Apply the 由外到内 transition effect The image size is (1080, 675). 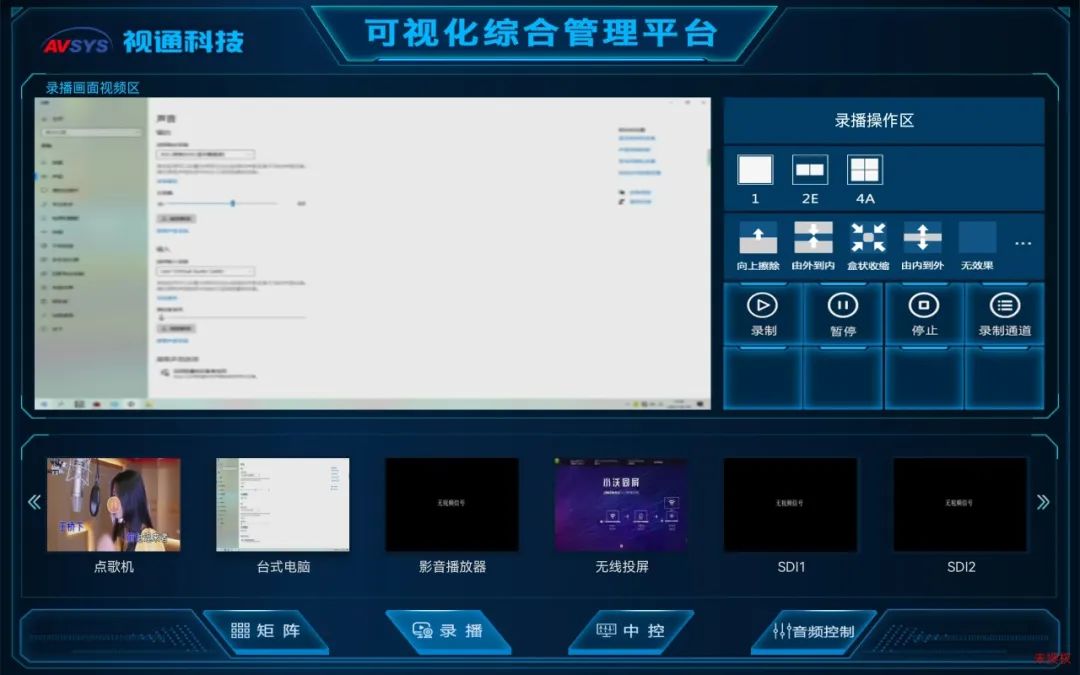click(813, 238)
